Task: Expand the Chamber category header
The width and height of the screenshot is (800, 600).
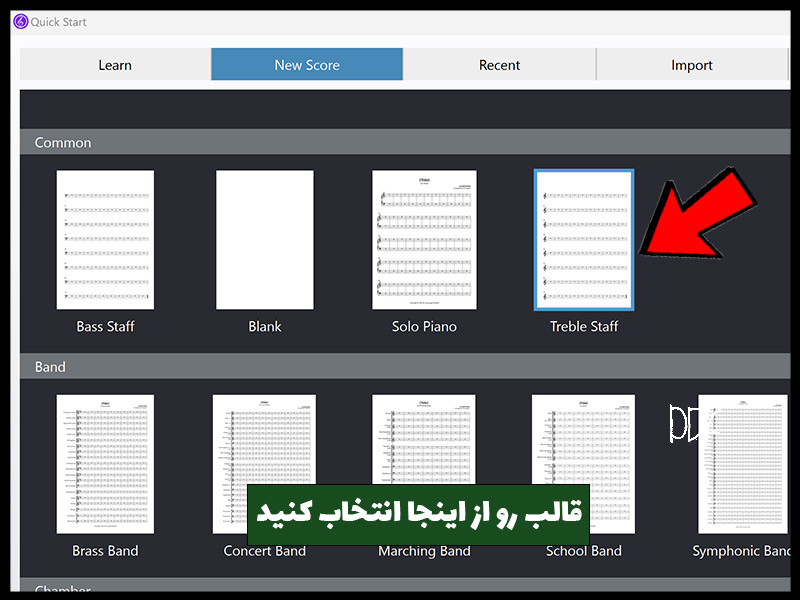Action: (62, 590)
